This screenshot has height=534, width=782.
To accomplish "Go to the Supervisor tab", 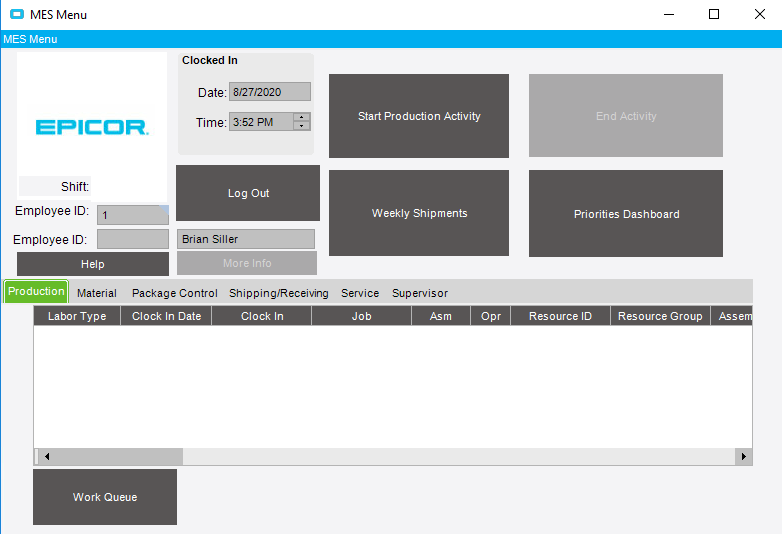I will click(x=420, y=293).
